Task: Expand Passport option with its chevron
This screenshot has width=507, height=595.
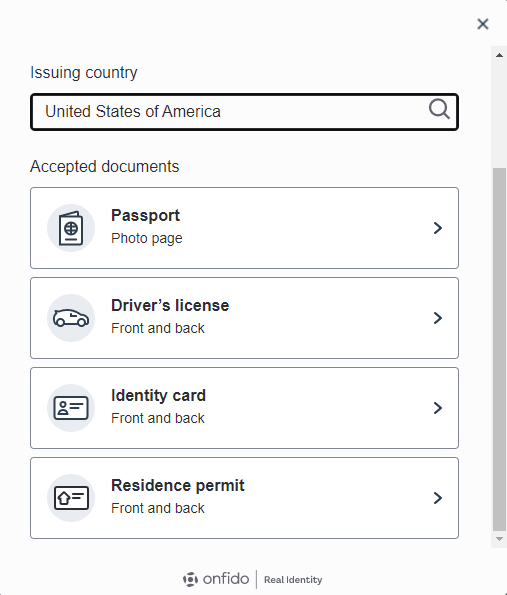Action: [438, 228]
